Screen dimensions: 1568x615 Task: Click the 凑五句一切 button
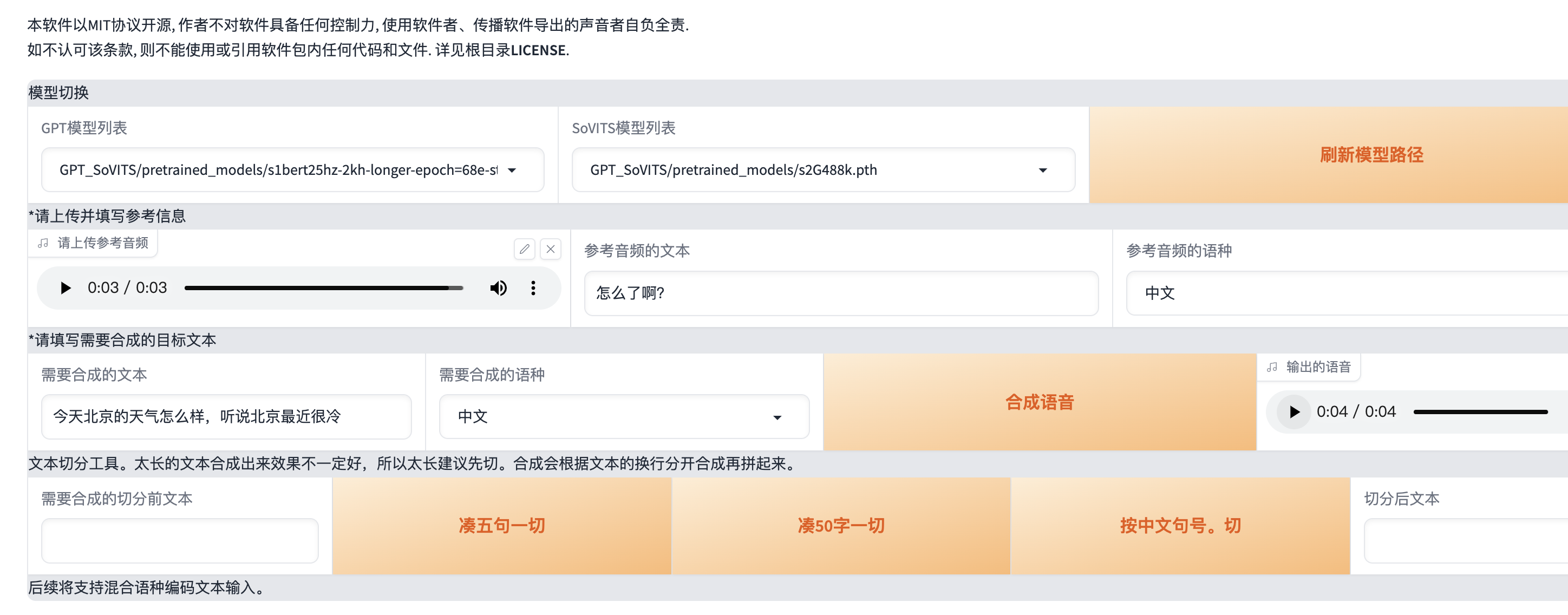(501, 526)
